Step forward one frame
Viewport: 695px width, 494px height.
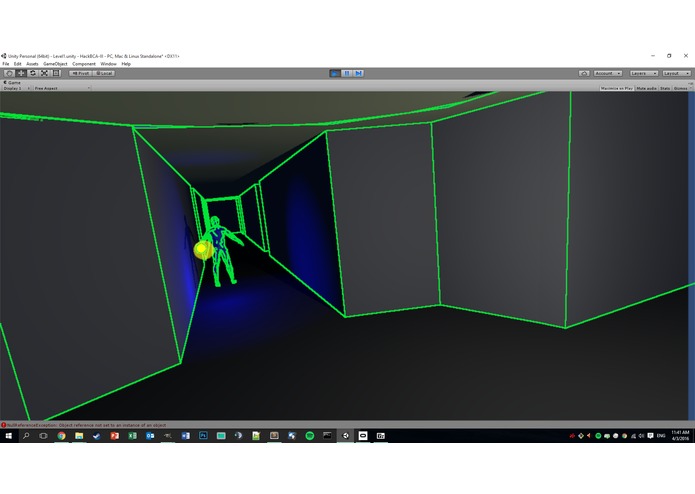(x=359, y=73)
